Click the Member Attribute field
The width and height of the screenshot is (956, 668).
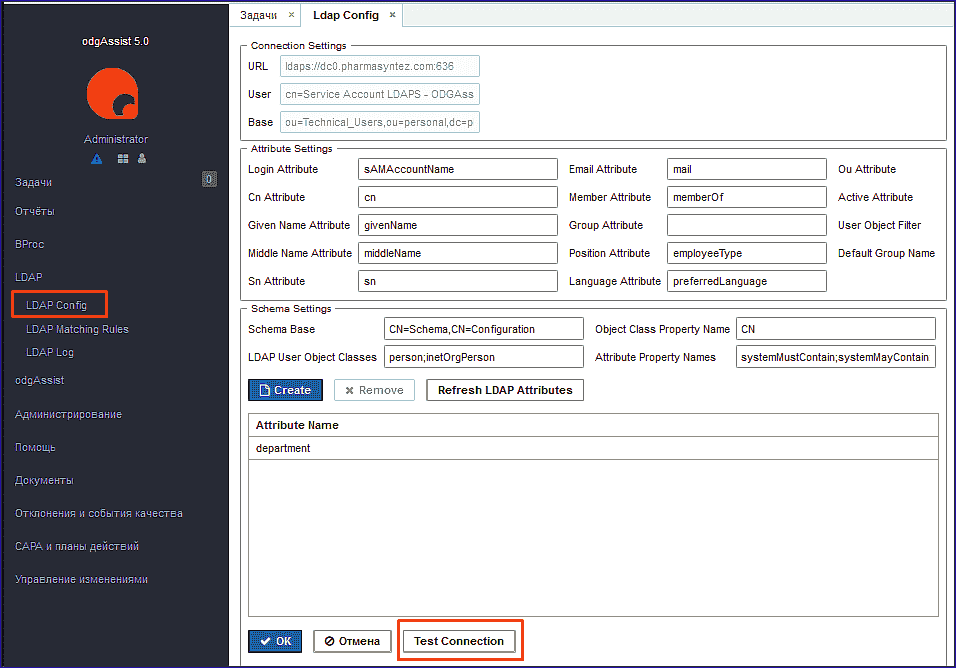[x=747, y=197]
